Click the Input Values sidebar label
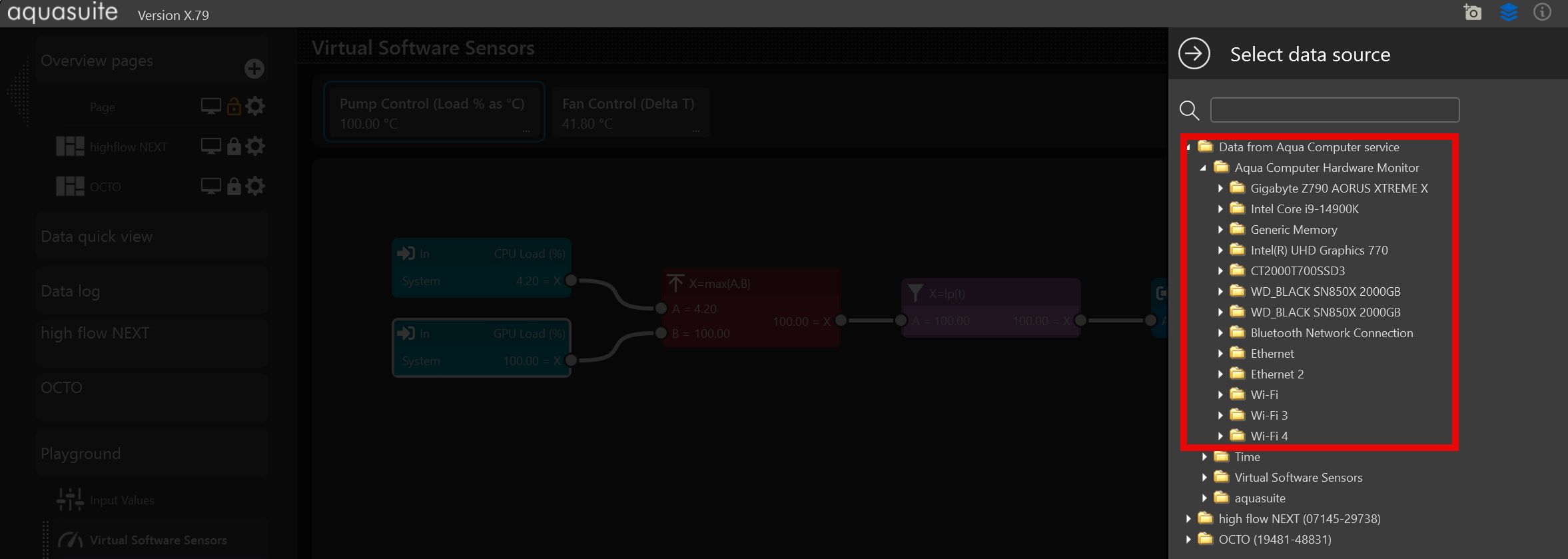Screen dimensions: 1568x559 122,500
